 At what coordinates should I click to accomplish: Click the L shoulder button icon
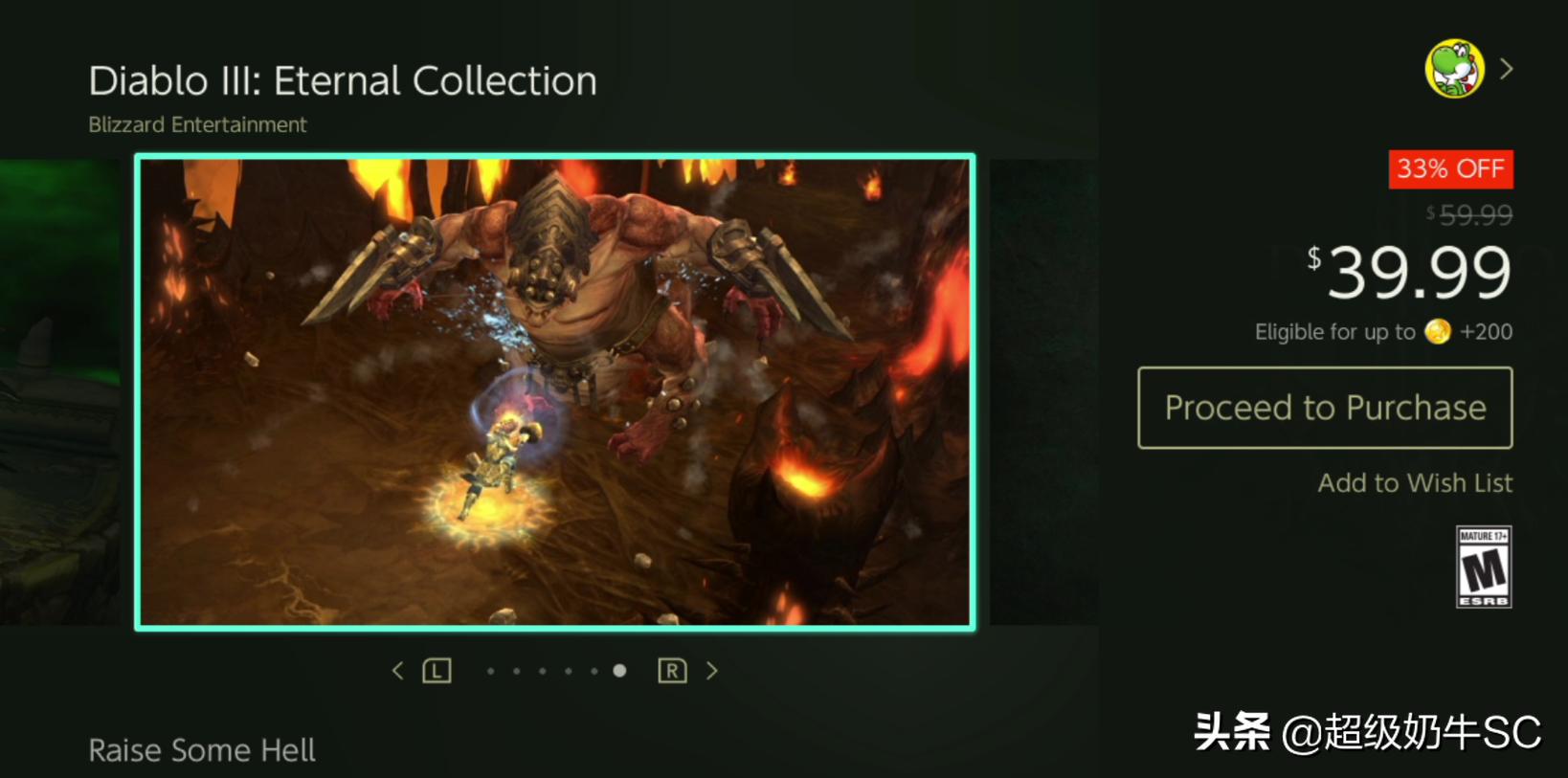click(x=437, y=671)
